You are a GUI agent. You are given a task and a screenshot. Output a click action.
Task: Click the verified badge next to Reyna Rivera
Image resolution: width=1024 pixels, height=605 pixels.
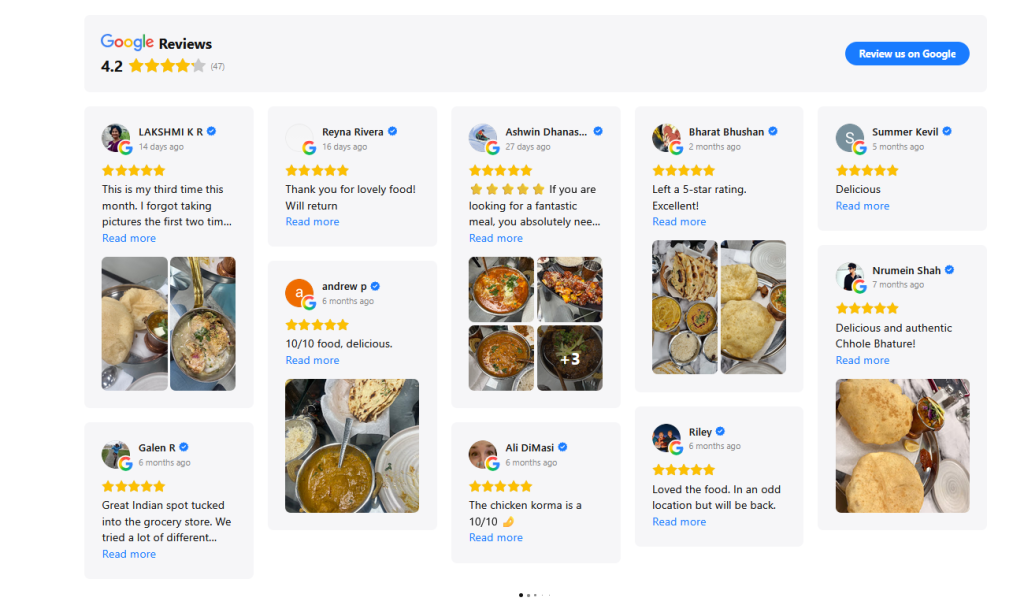(x=392, y=131)
